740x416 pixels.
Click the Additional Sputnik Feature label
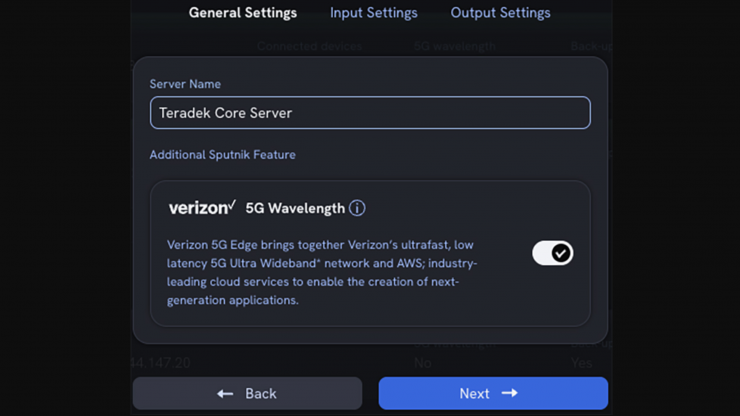click(x=222, y=155)
